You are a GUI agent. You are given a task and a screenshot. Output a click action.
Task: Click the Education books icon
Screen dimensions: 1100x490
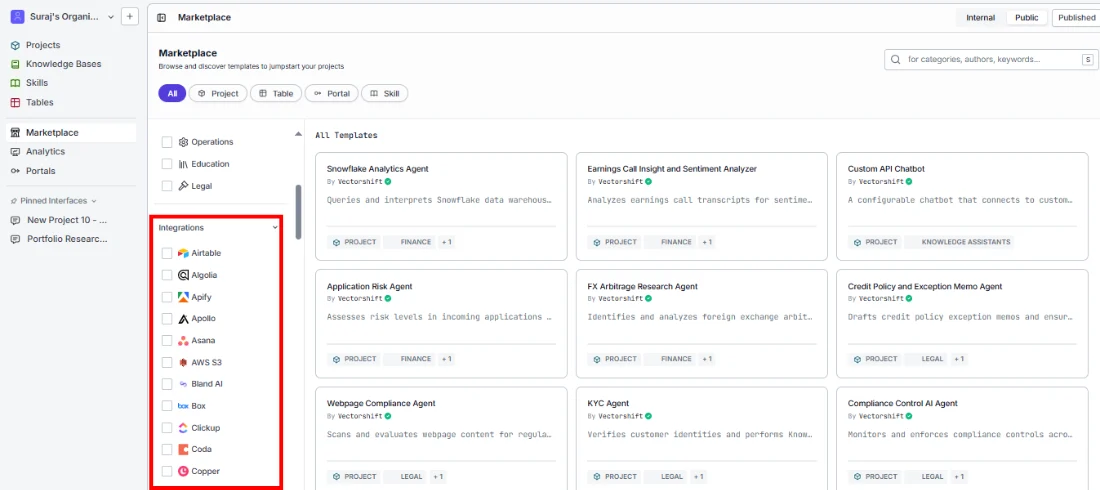pyautogui.click(x=184, y=164)
